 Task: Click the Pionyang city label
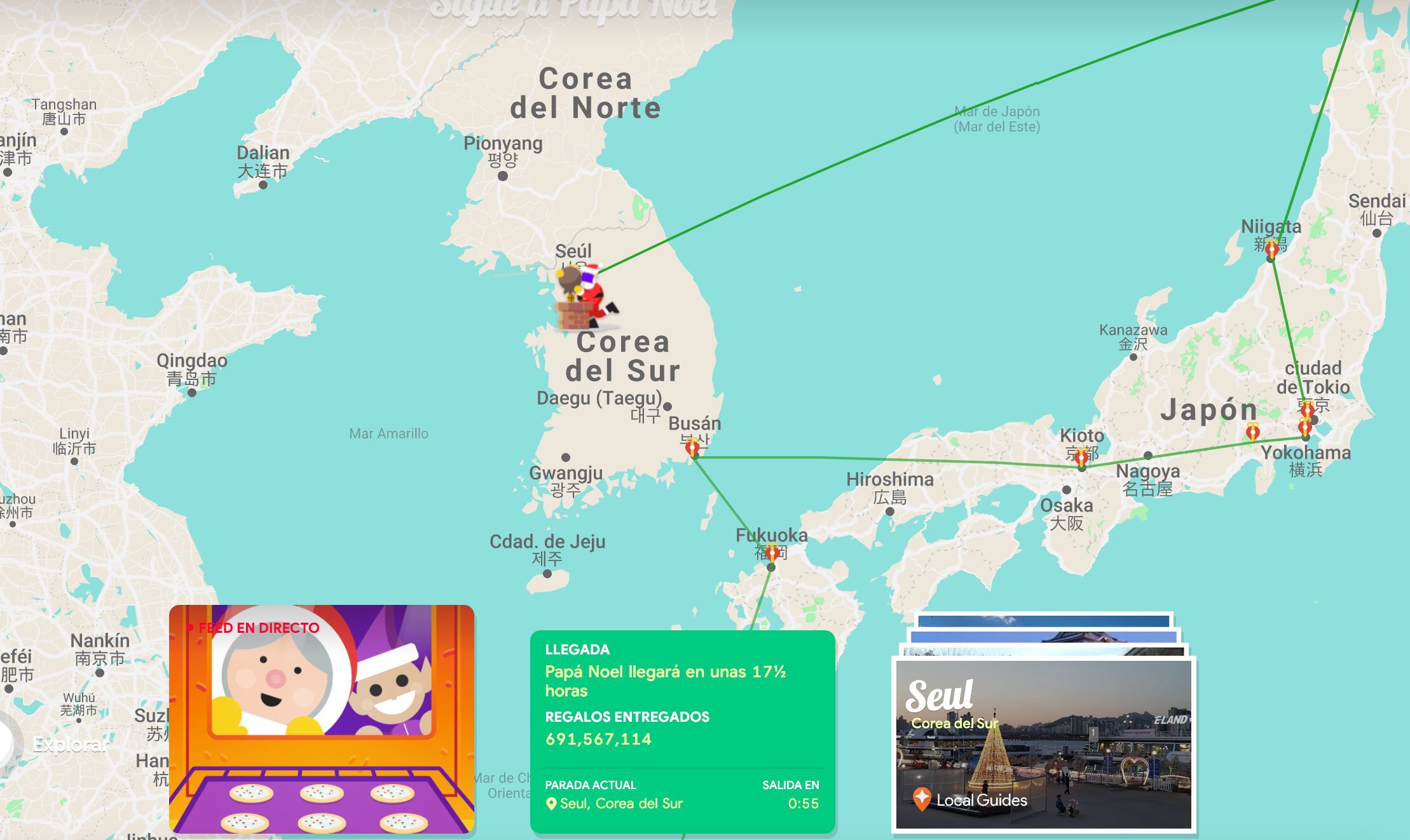click(503, 143)
